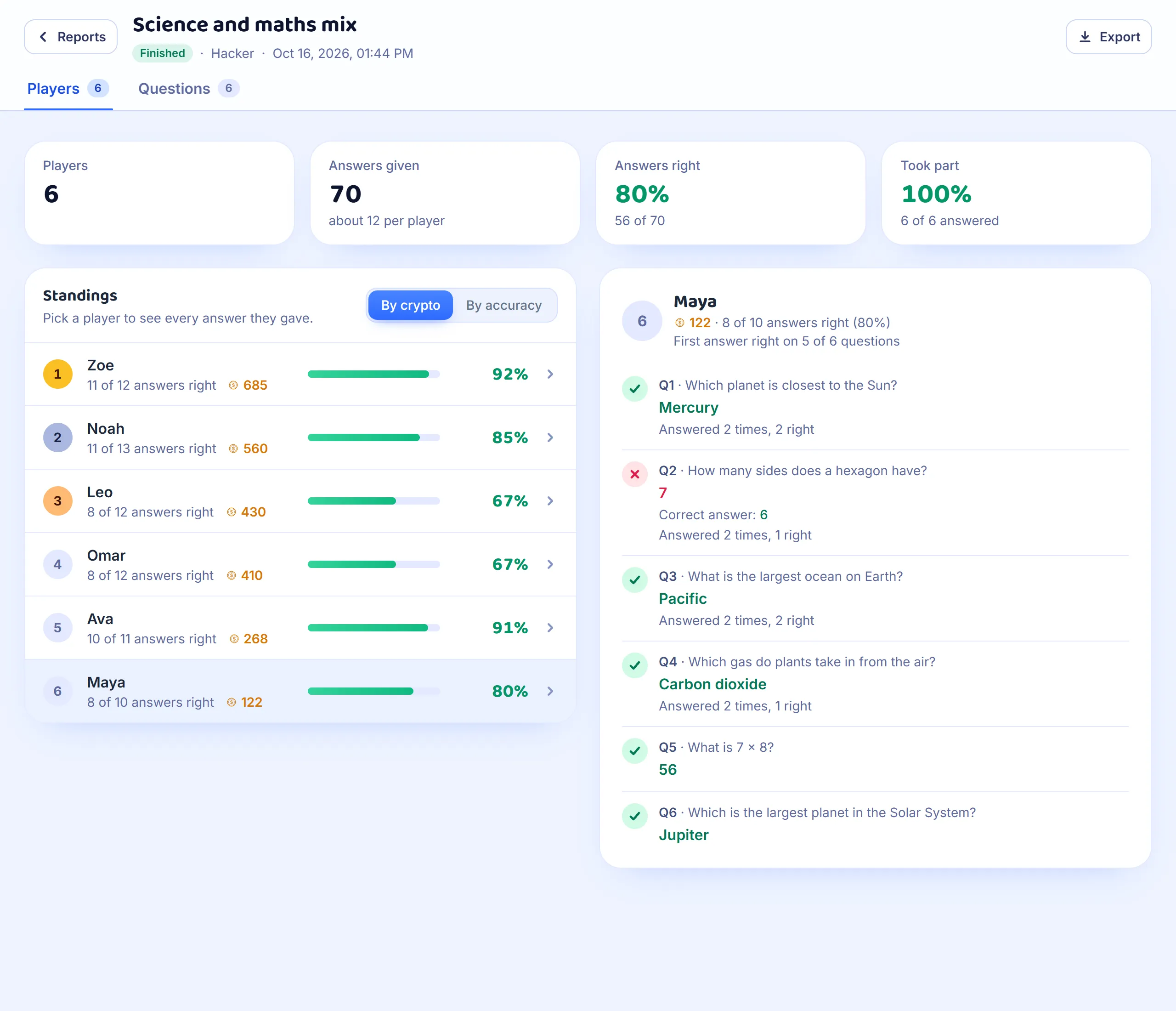
Task: Expand Ava's row chevron
Action: [550, 628]
